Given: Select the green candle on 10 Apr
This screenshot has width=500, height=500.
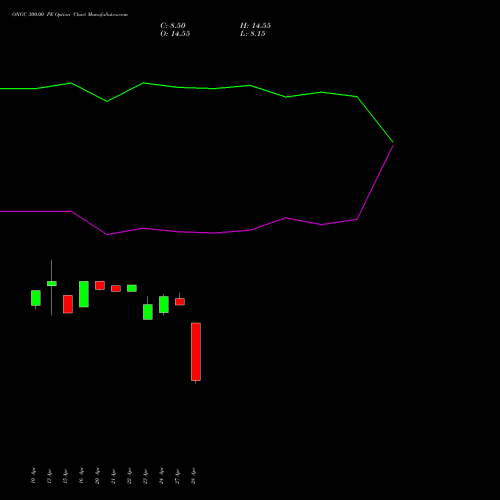Looking at the screenshot, I should 36,298.
